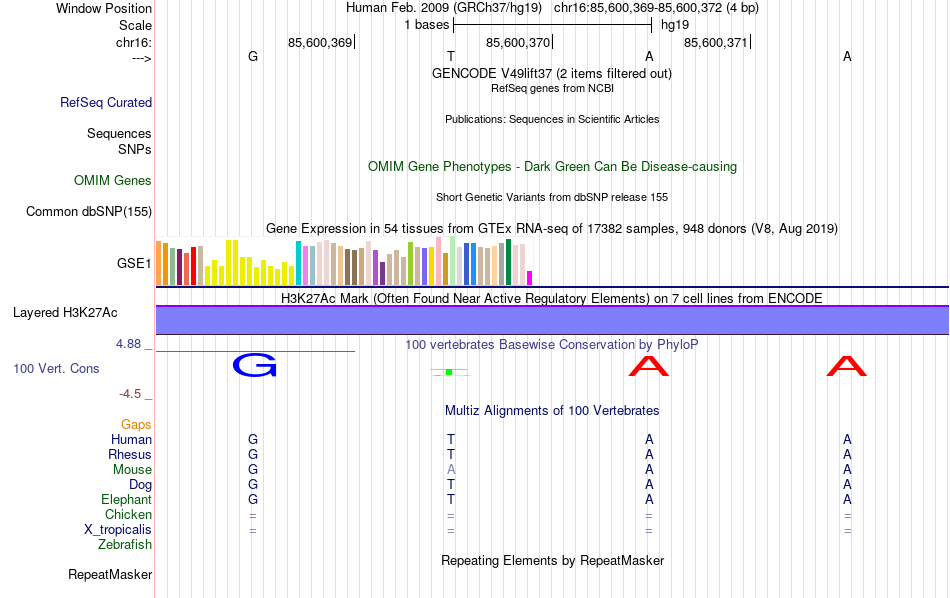Select the X_tropicalis species label
This screenshot has height=598, width=950.
(x=118, y=530)
